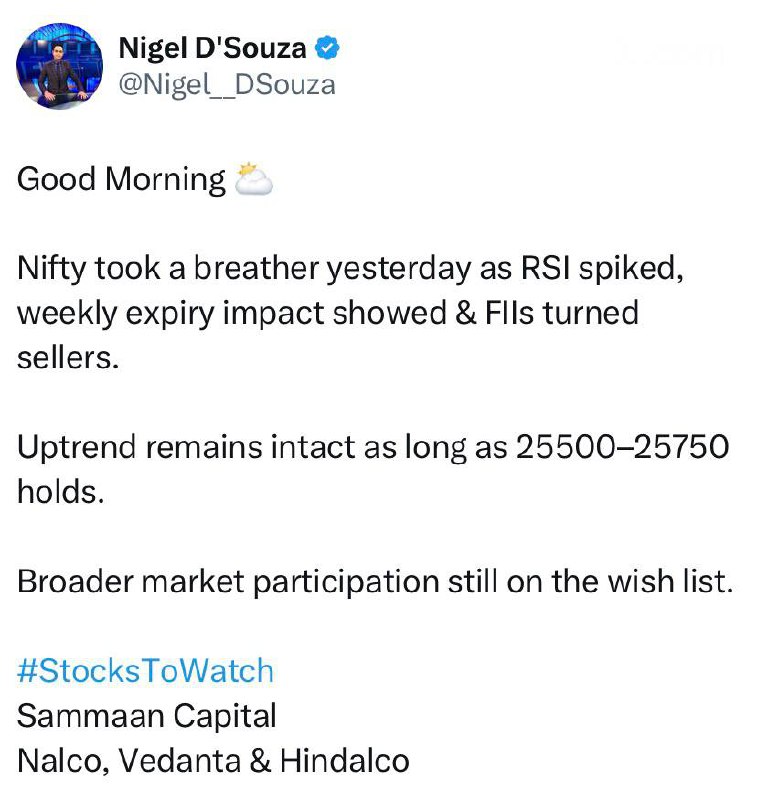Click the "Good Morning" greeting text
Image resolution: width=757 pixels, height=800 pixels.
121,180
